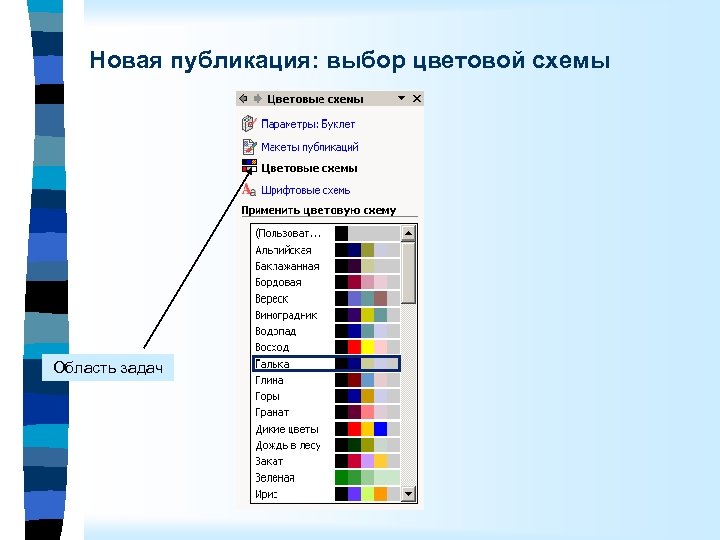
Task: Select the highlighted Галька scheme
Action: (326, 364)
